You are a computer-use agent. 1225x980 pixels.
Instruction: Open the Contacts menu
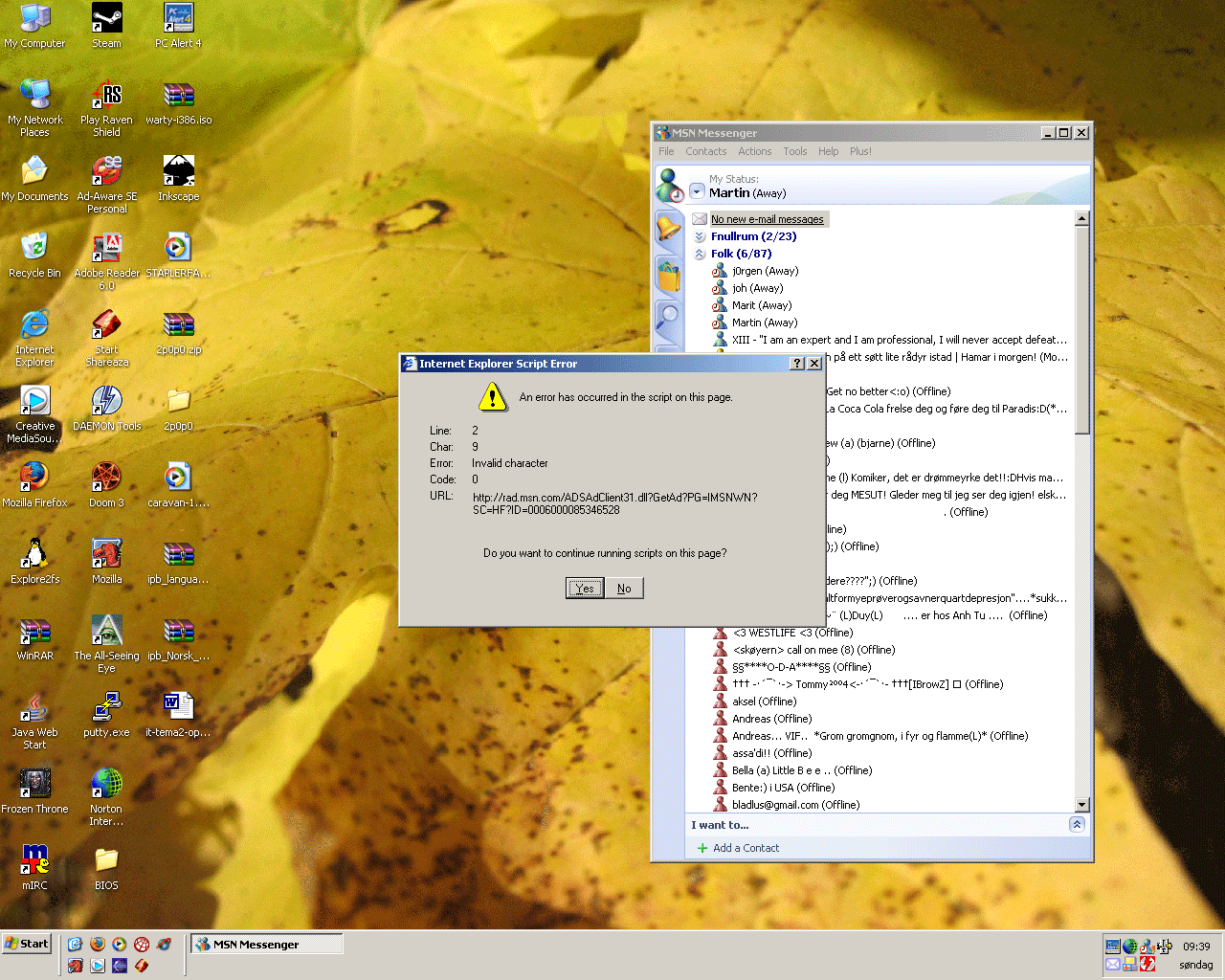coord(706,151)
